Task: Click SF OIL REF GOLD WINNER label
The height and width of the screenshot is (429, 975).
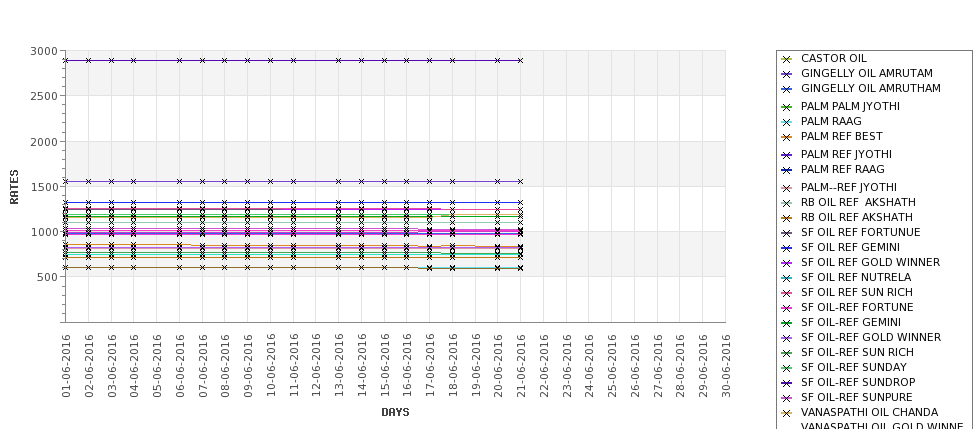Action: 870,262
